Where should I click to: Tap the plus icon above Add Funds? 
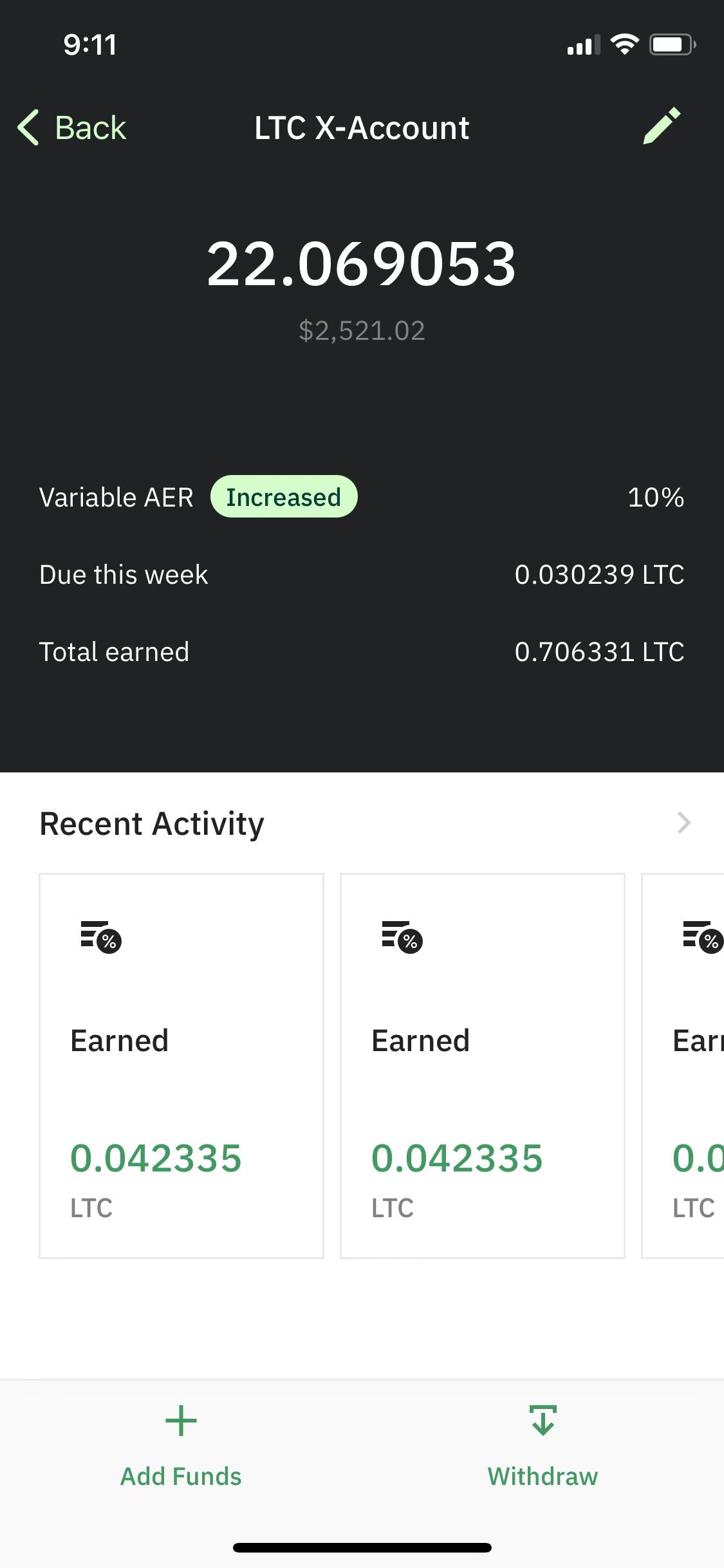click(x=181, y=1421)
